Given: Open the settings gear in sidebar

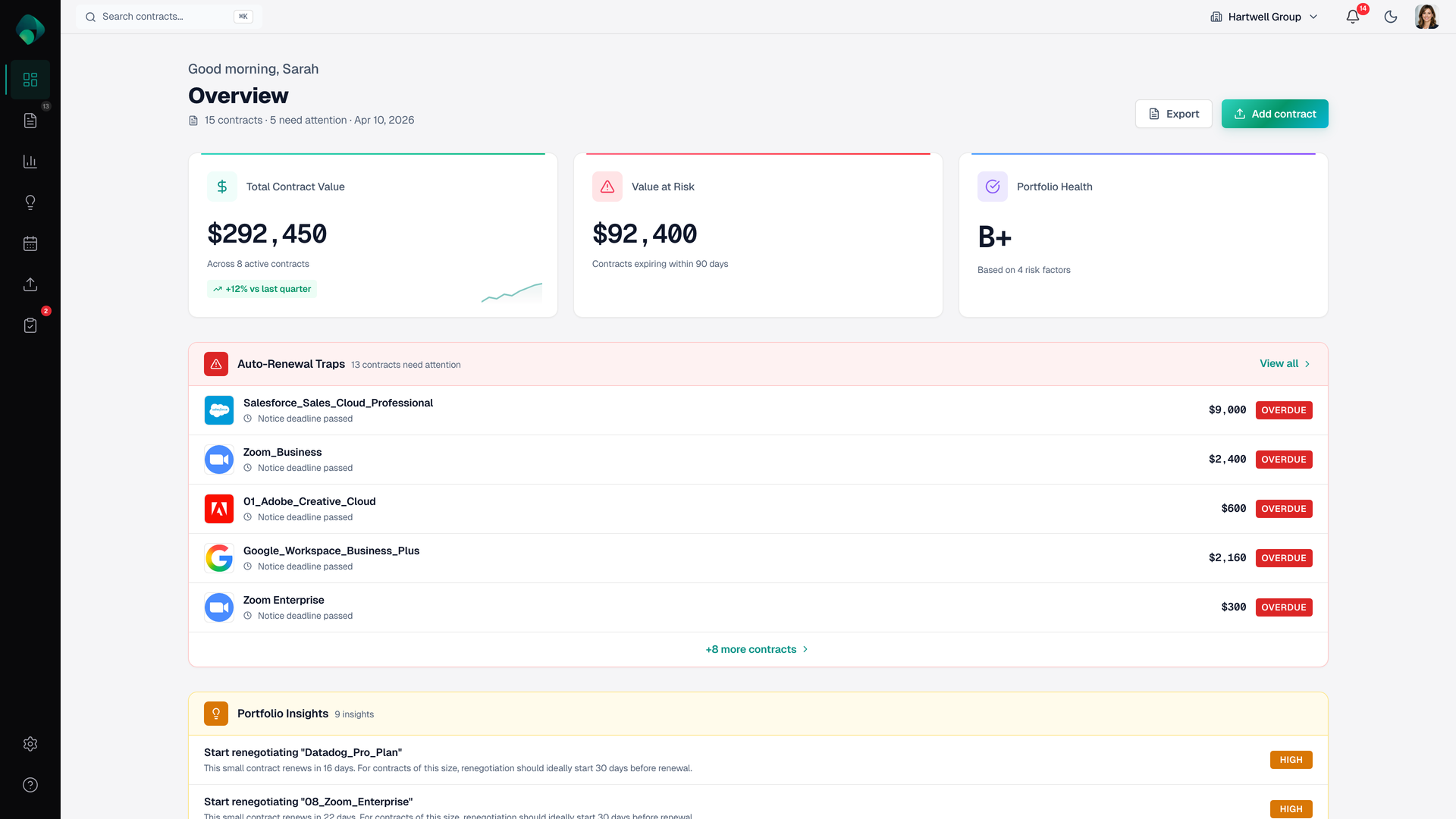Looking at the screenshot, I should point(30,744).
